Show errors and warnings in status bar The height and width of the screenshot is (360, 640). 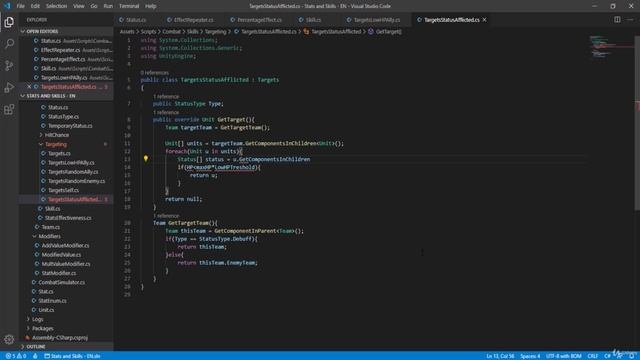[16, 356]
